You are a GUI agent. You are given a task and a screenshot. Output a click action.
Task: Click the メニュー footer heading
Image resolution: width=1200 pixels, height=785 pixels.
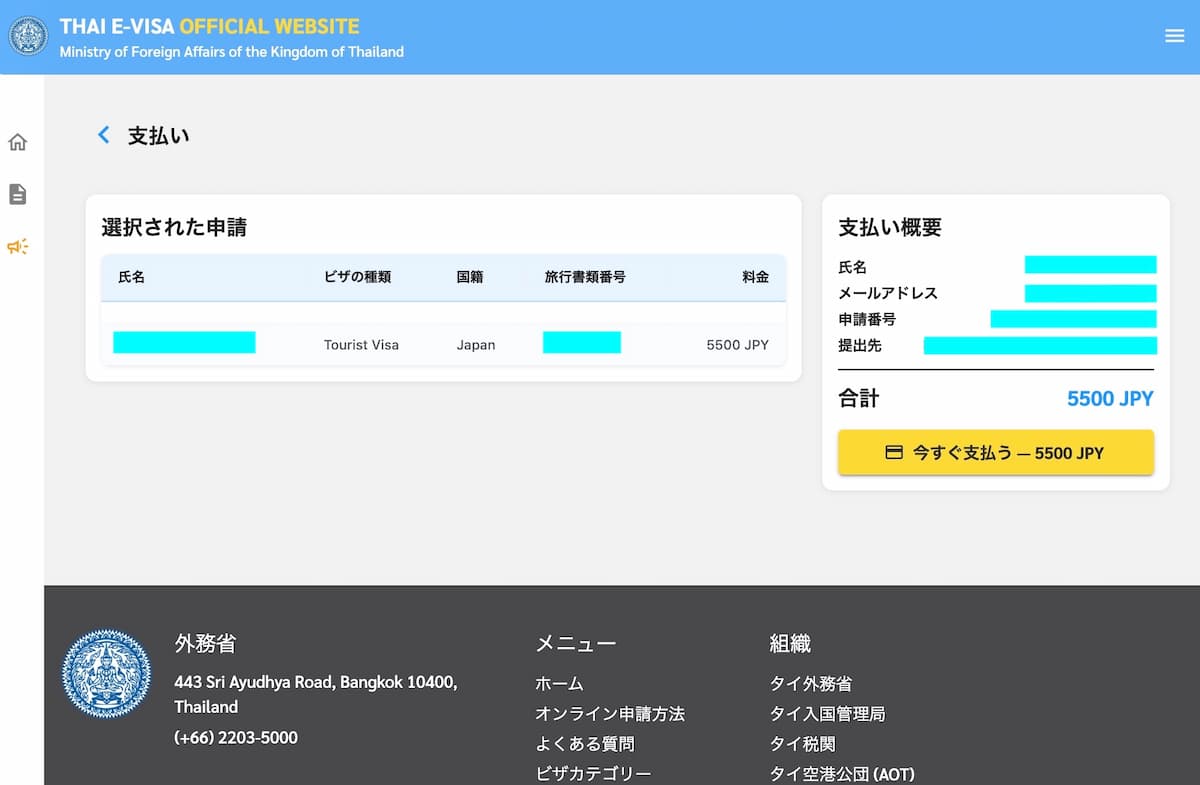[575, 643]
